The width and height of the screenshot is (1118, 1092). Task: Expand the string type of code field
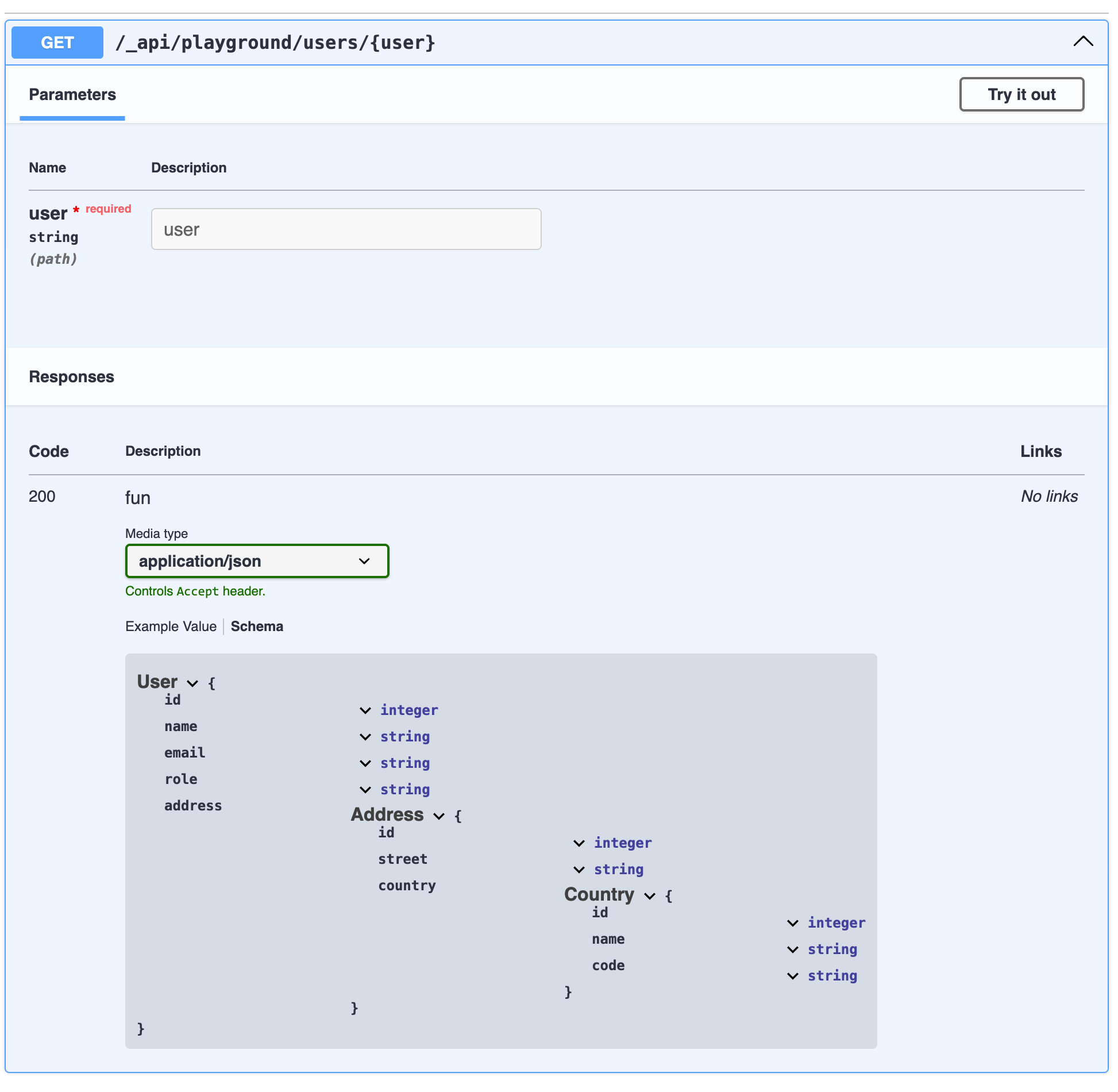[793, 976]
